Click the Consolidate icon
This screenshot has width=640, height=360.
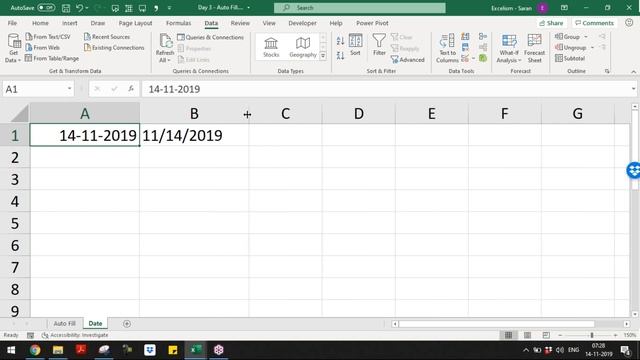coord(483,37)
